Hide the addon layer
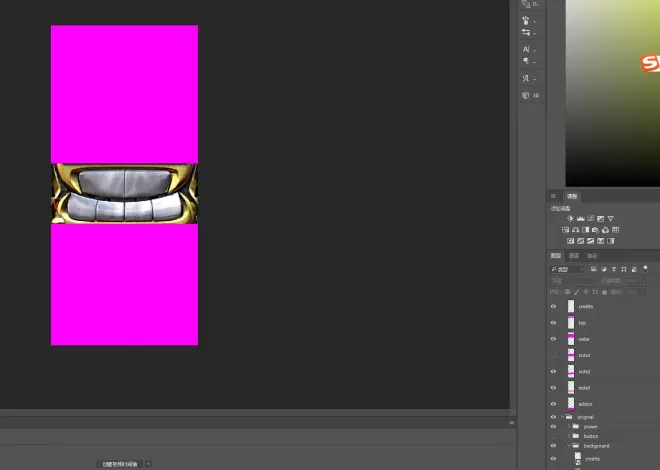This screenshot has width=660, height=470. [554, 404]
